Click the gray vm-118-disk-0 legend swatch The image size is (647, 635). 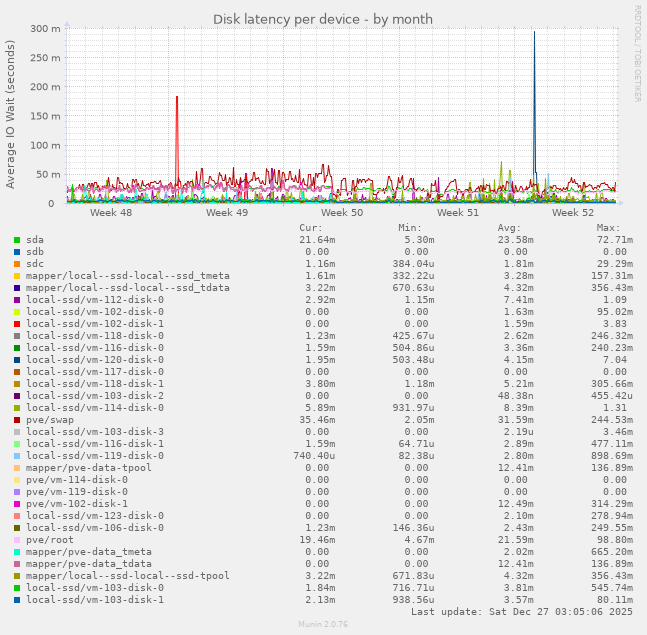[17, 336]
